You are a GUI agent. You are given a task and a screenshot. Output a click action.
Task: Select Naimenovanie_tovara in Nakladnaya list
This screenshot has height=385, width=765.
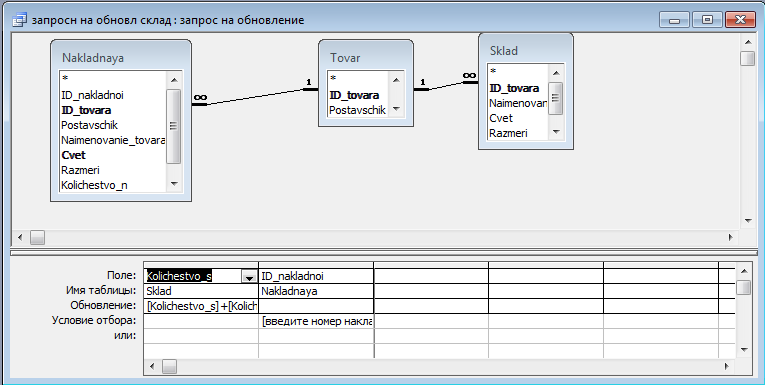point(113,141)
